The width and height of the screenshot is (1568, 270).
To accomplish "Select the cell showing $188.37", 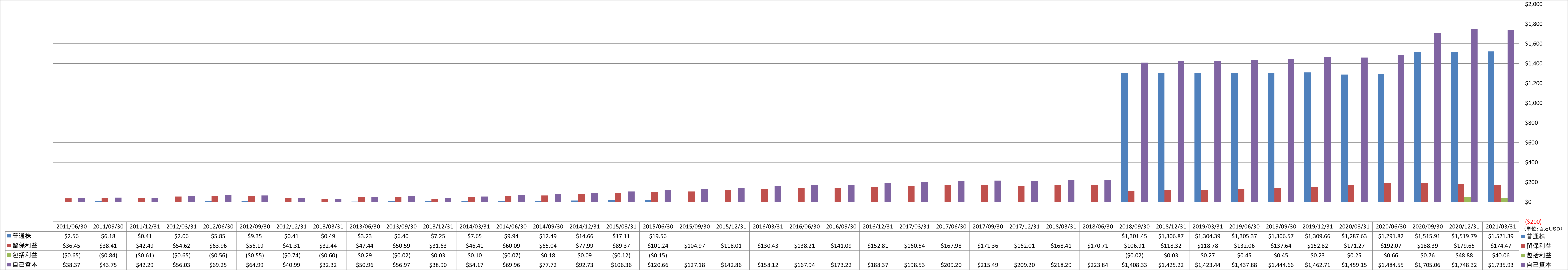I will [878, 265].
